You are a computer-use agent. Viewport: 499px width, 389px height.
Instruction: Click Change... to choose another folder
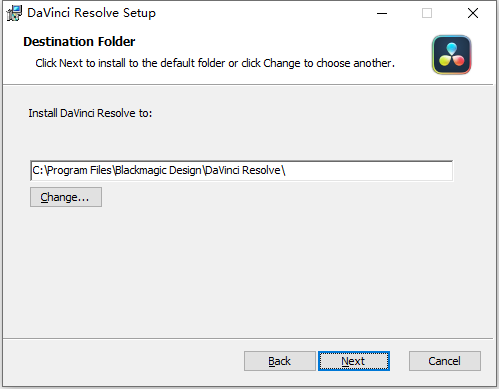(66, 197)
